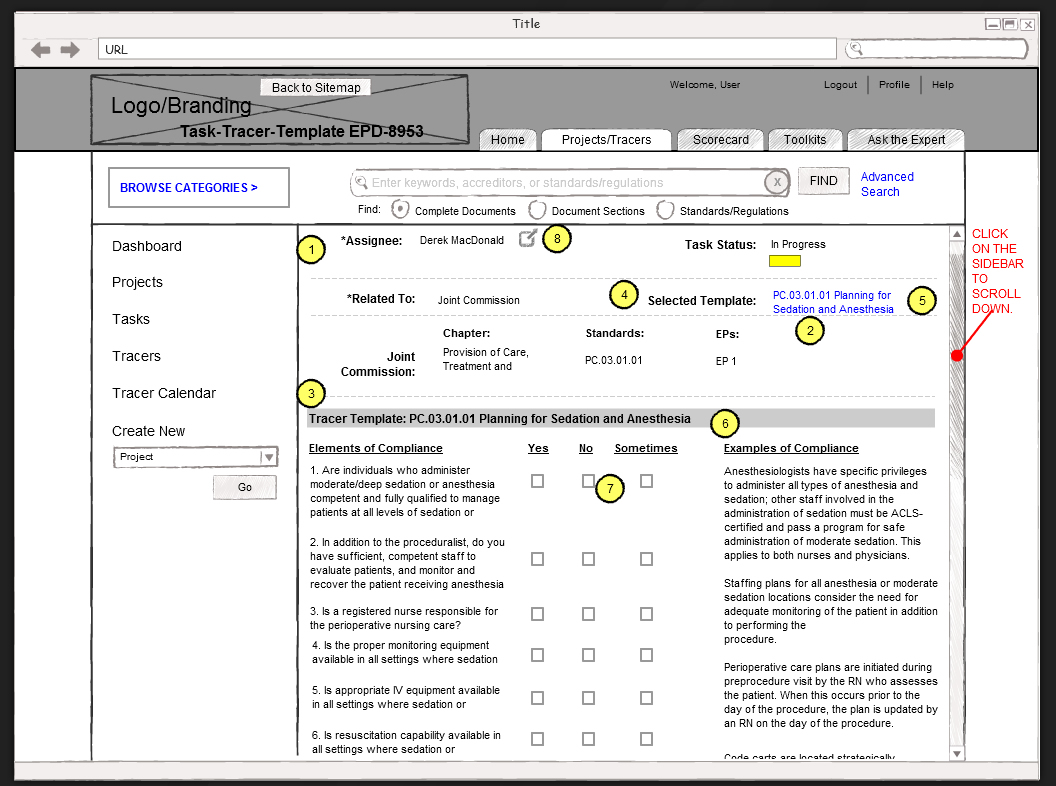Open Projects in the sidebar
The height and width of the screenshot is (786, 1056).
[137, 282]
